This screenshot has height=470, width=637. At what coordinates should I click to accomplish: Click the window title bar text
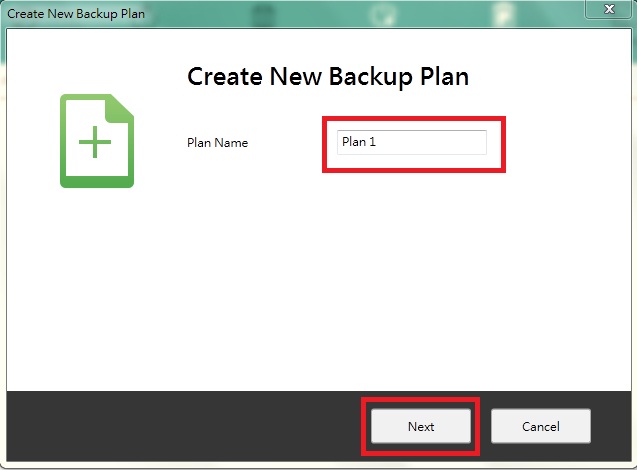pyautogui.click(x=76, y=14)
